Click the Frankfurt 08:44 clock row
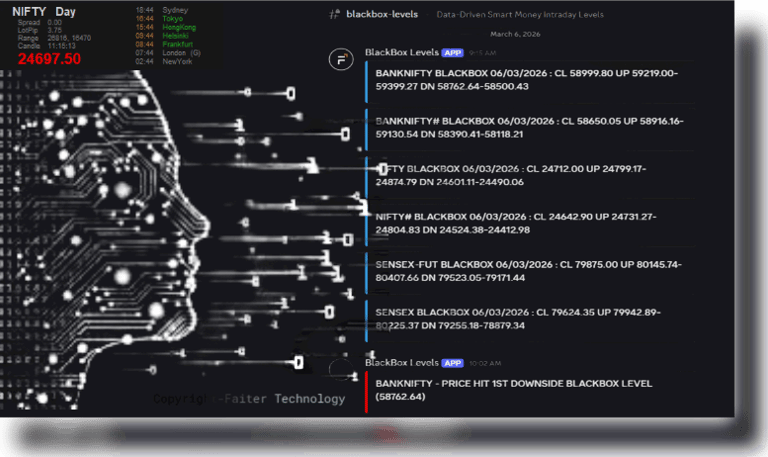This screenshot has width=768, height=457. [x=164, y=44]
